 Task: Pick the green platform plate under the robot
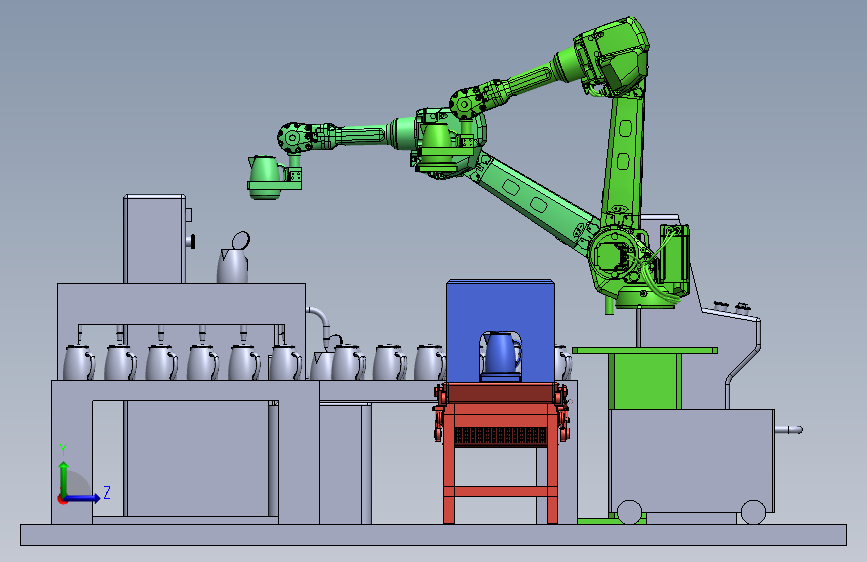(645, 350)
